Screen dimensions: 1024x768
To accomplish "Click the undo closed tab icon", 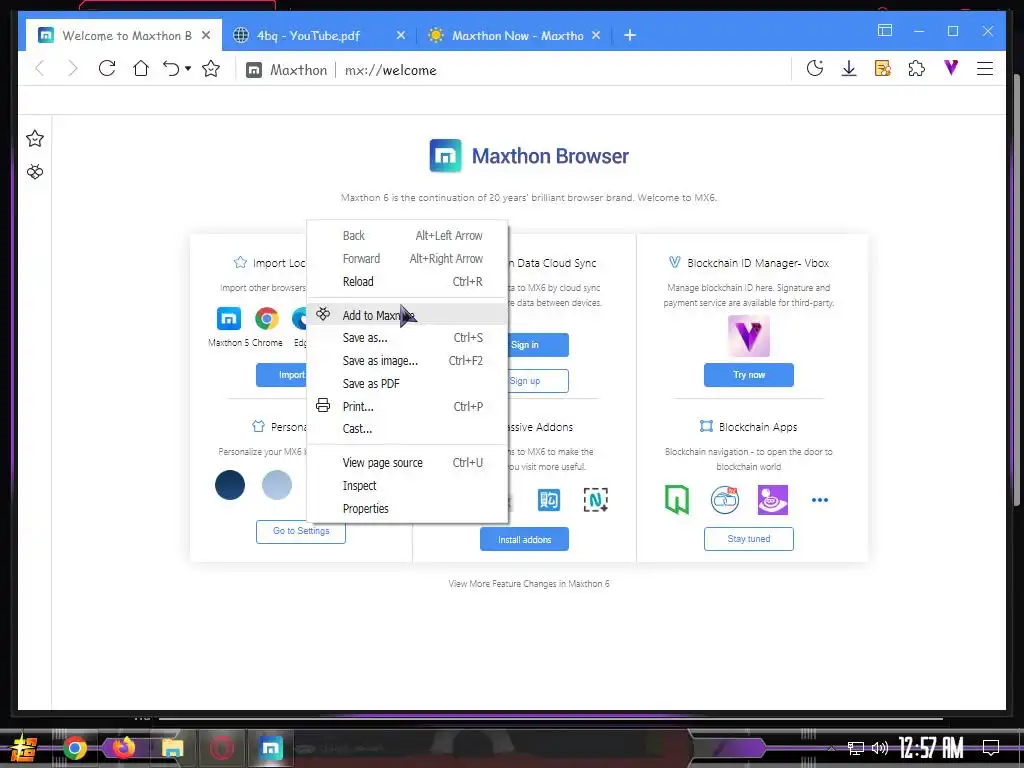I will point(171,68).
